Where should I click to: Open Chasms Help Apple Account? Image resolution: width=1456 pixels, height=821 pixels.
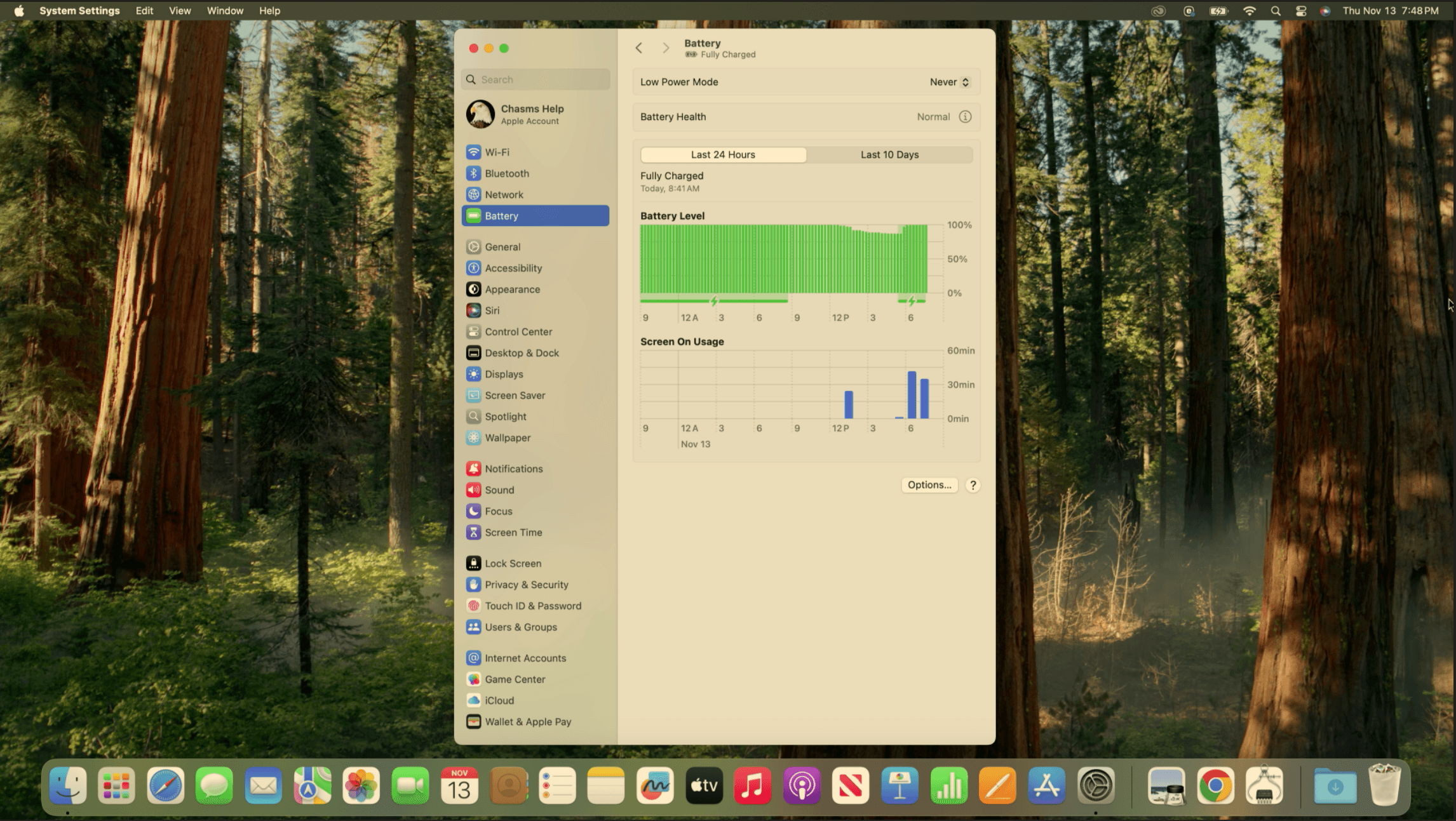532,114
